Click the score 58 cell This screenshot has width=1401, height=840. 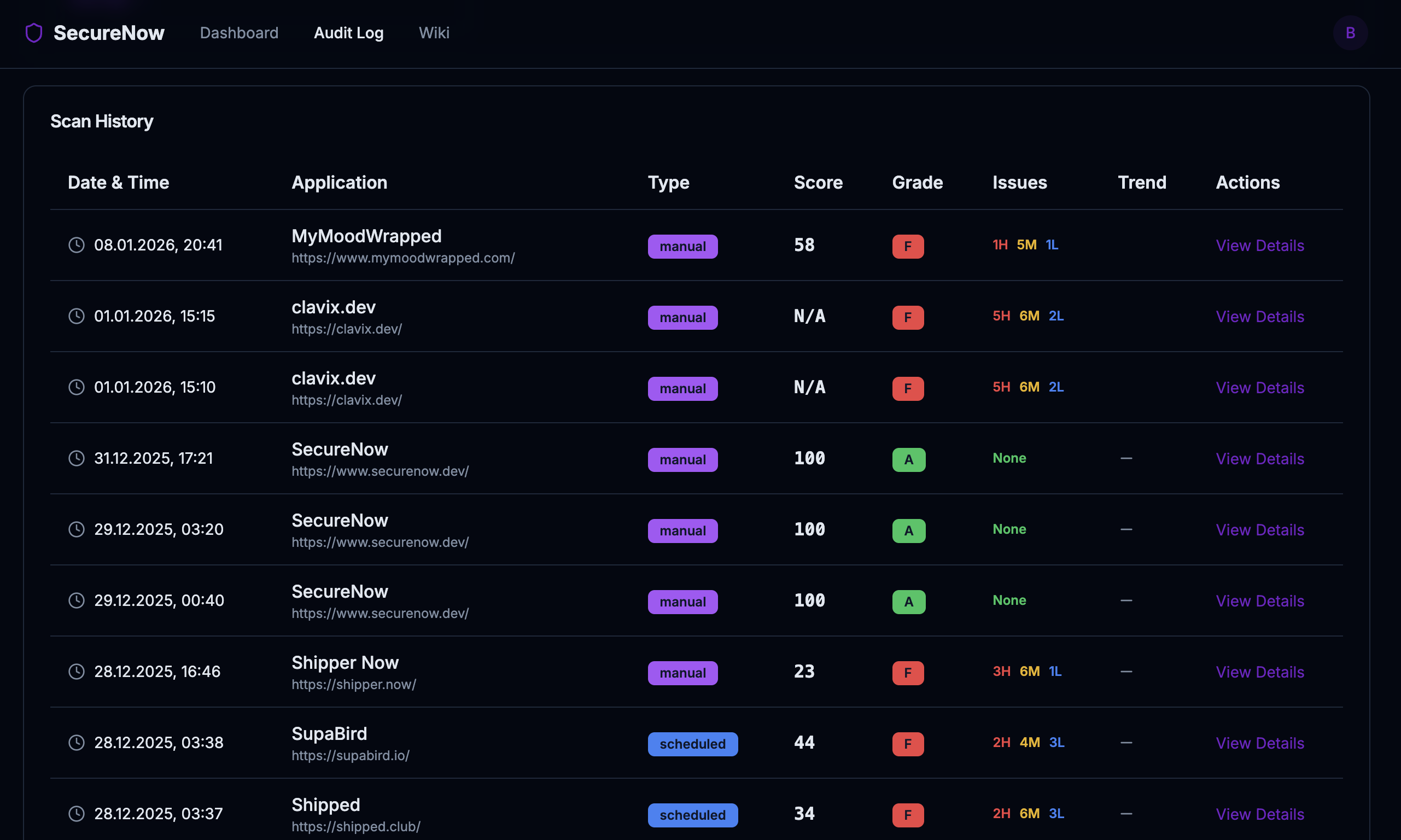coord(804,245)
